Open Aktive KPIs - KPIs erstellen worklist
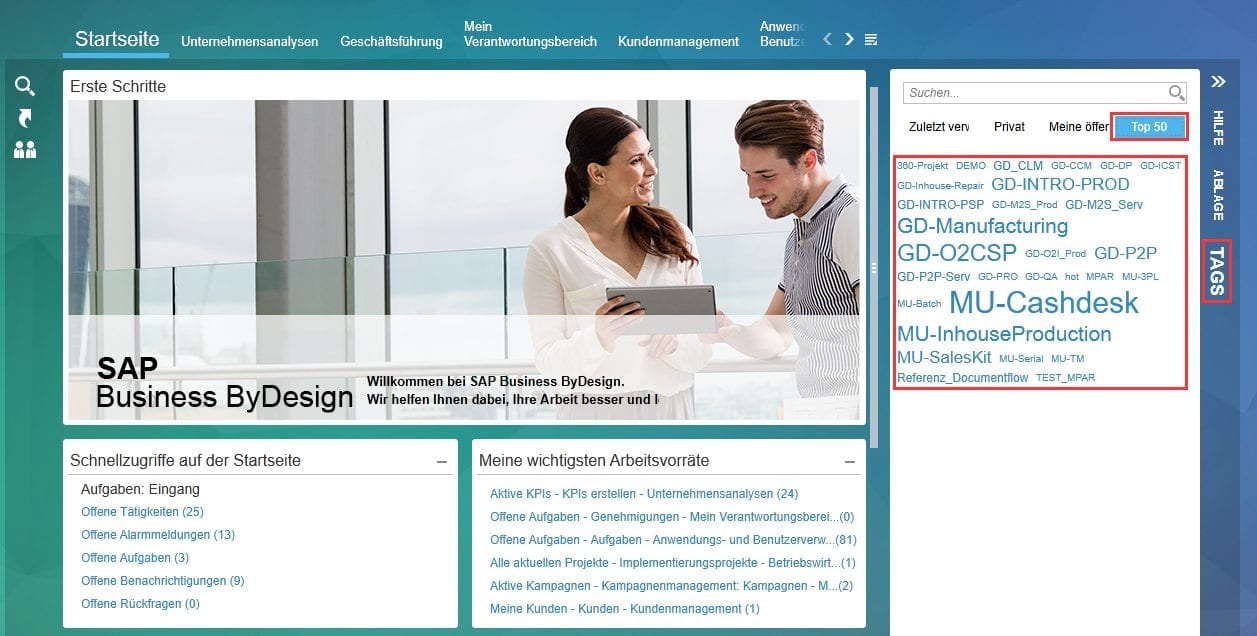 point(644,494)
